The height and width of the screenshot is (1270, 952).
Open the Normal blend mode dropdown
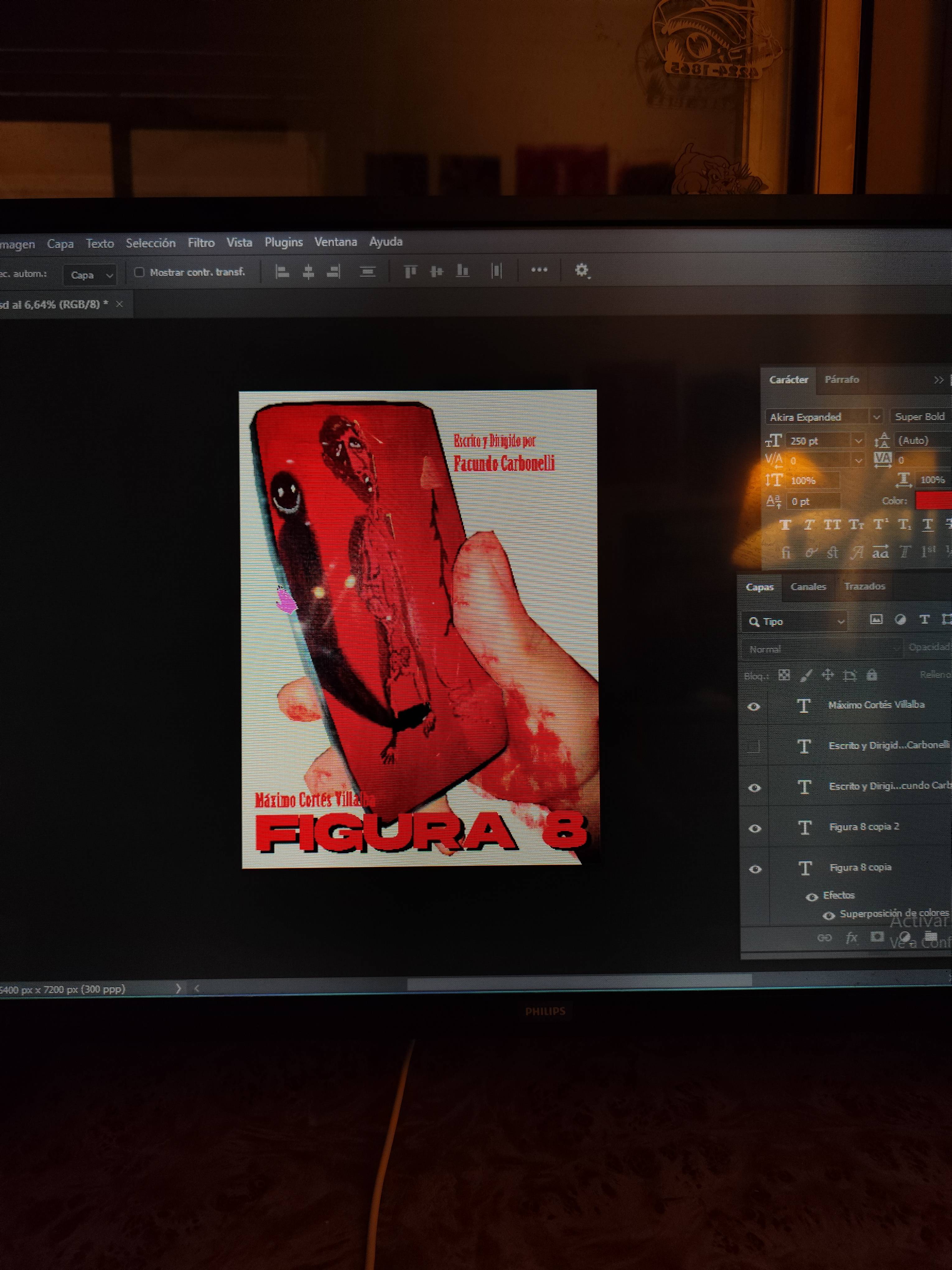pyautogui.click(x=823, y=649)
